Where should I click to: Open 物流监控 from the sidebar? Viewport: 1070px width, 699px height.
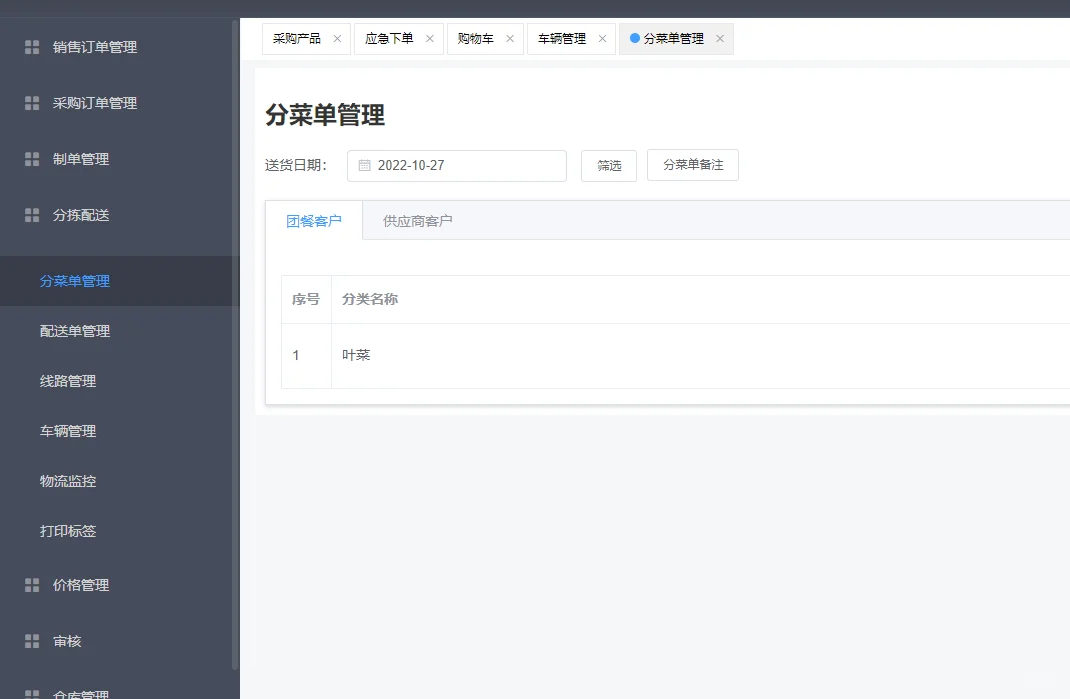pyautogui.click(x=69, y=481)
